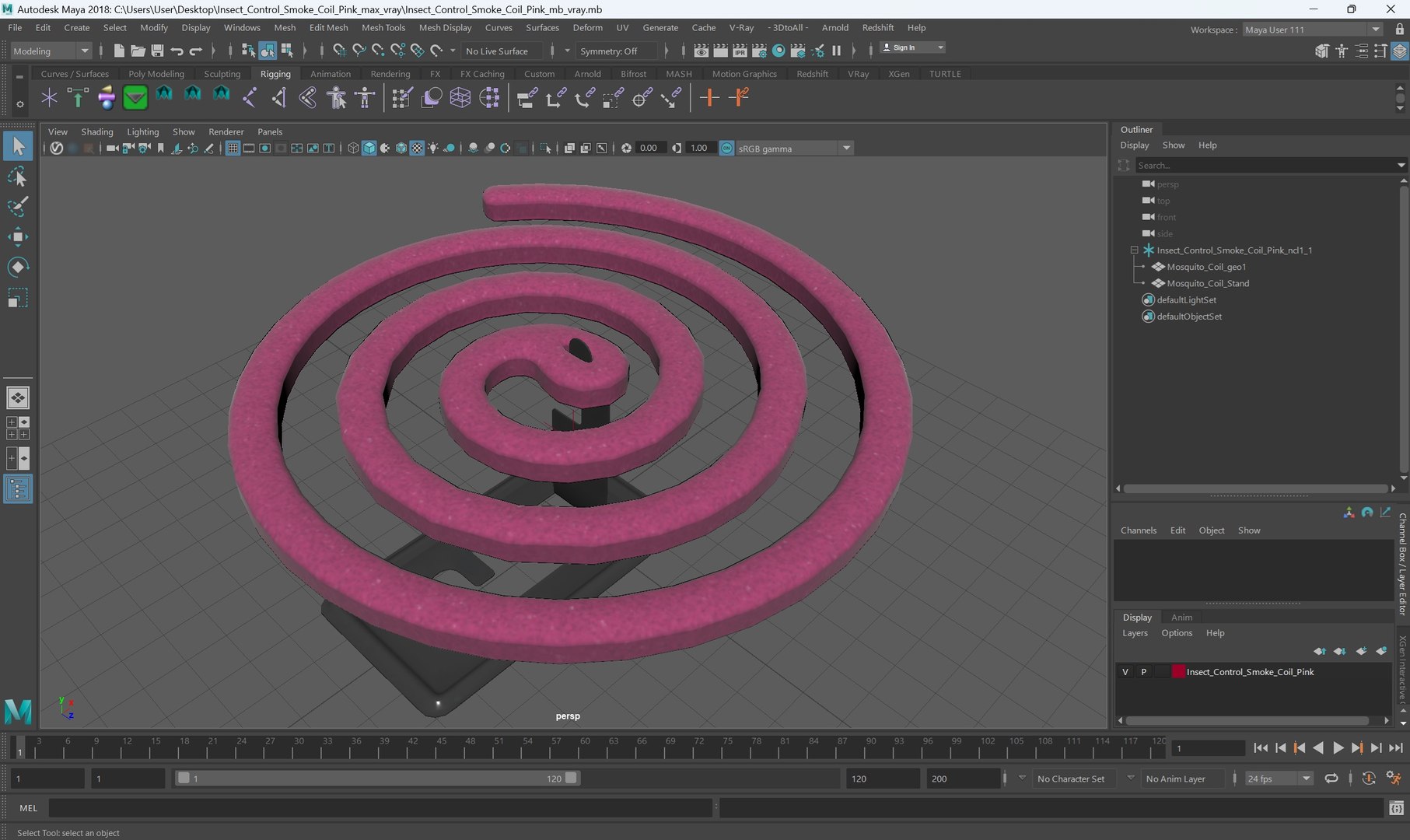Choose the Lasso select tool

coord(17,177)
